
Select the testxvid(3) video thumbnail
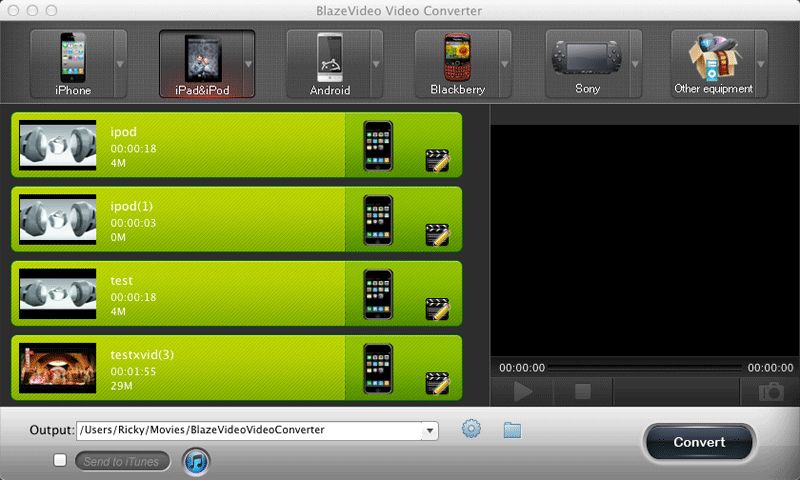(x=58, y=368)
